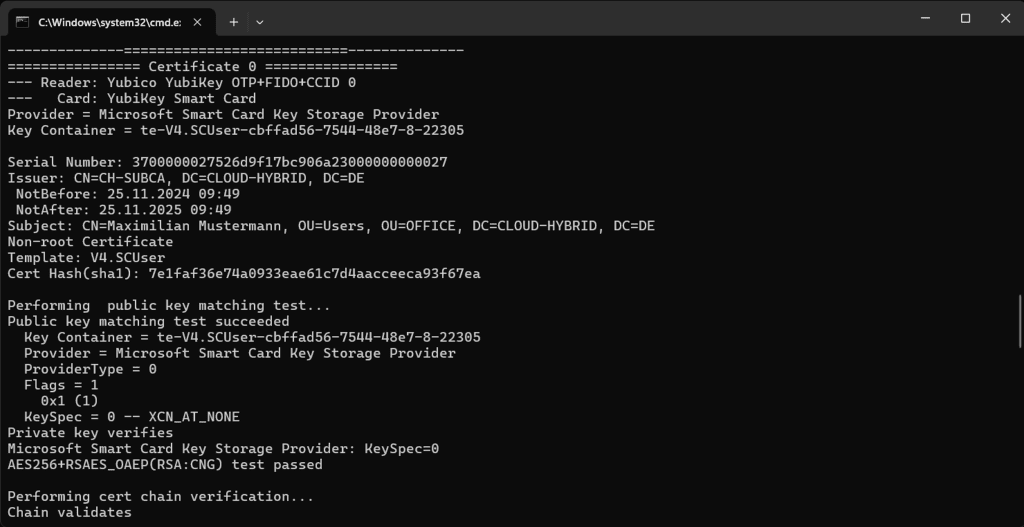
Task: Click the 'Private key verifies' line
Action: click(x=90, y=433)
